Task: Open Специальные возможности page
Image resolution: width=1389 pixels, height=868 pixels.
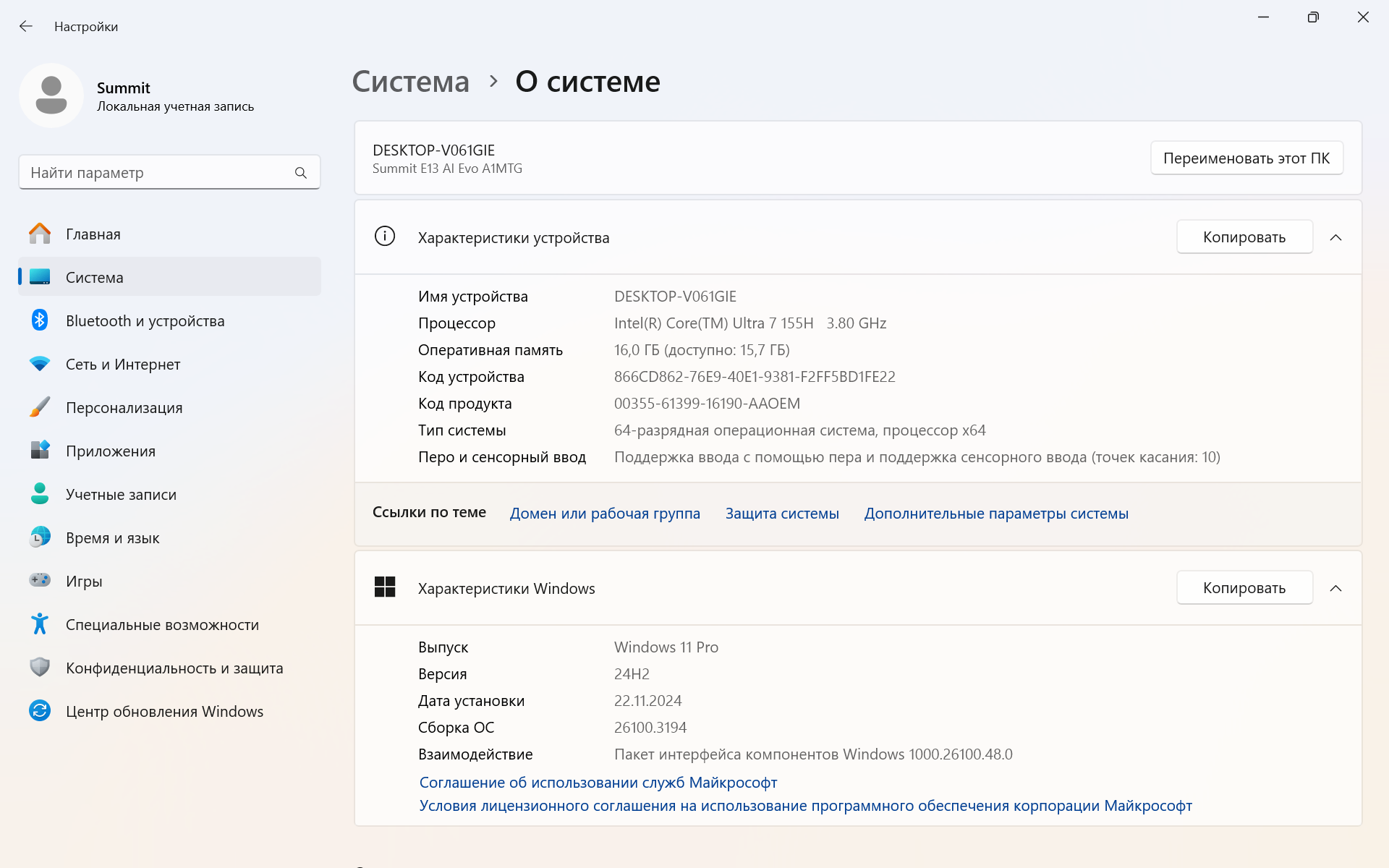Action: click(169, 624)
